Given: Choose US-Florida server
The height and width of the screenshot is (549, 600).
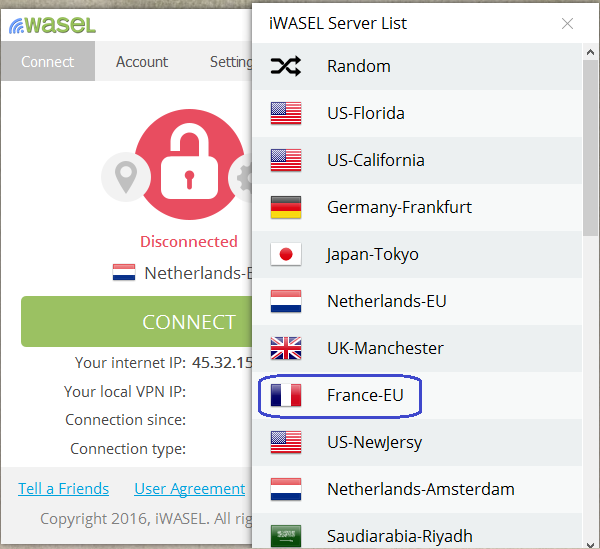Looking at the screenshot, I should tap(417, 113).
